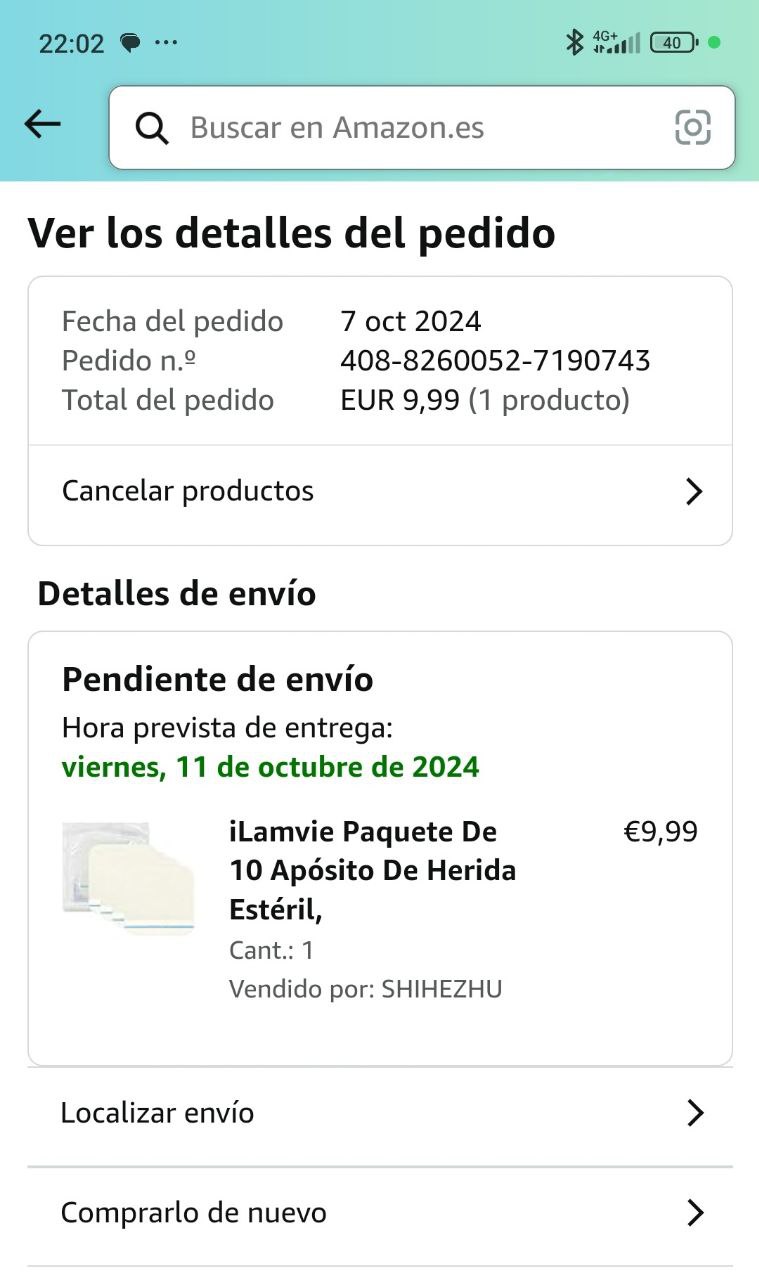Tap the 4G+ signal strength icon

click(x=616, y=42)
